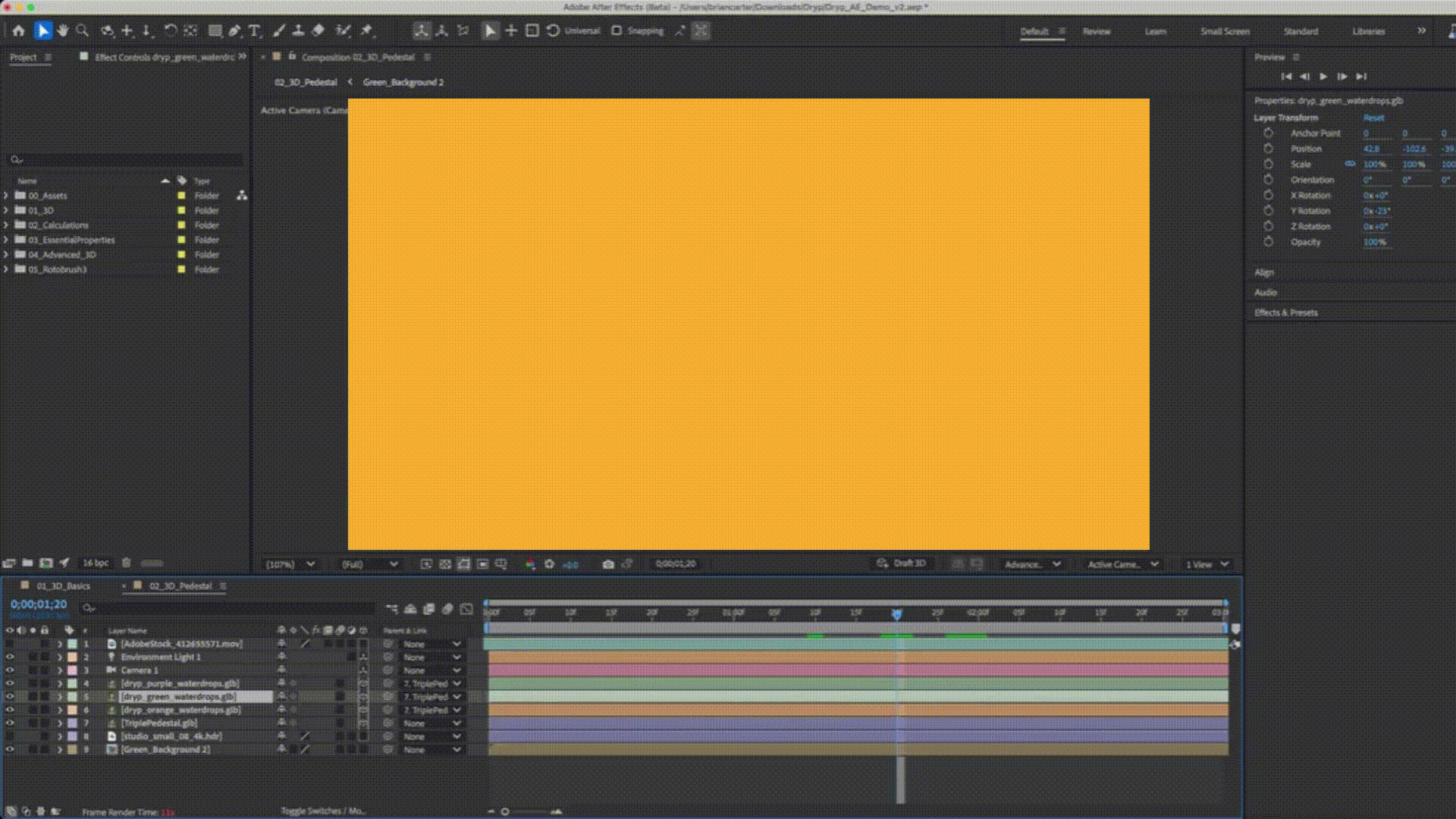Click the Toggle Switches / Modes button
1456x819 pixels.
click(323, 811)
